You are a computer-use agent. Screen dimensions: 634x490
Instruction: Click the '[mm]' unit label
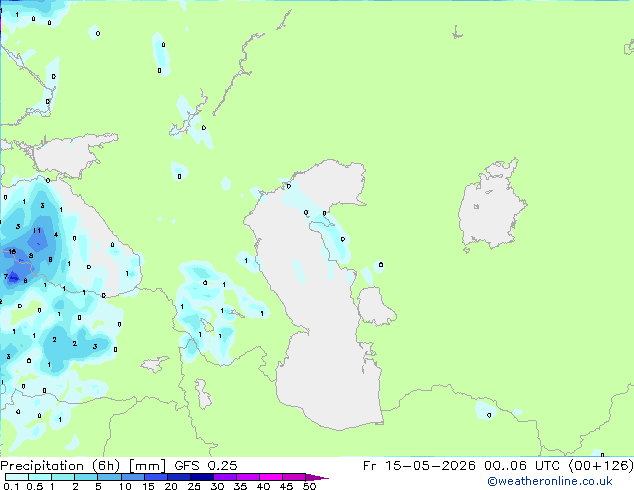tap(147, 466)
